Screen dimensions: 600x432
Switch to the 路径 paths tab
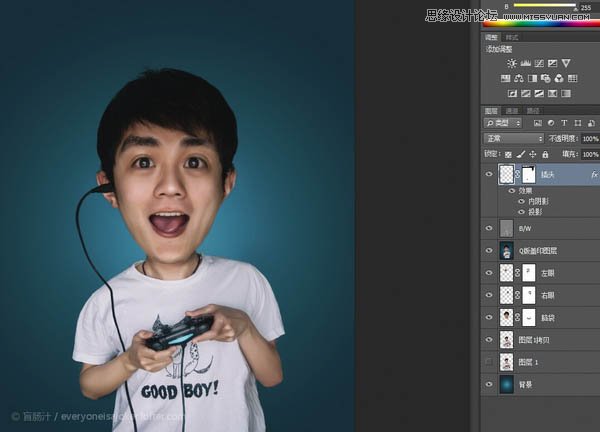[x=533, y=111]
